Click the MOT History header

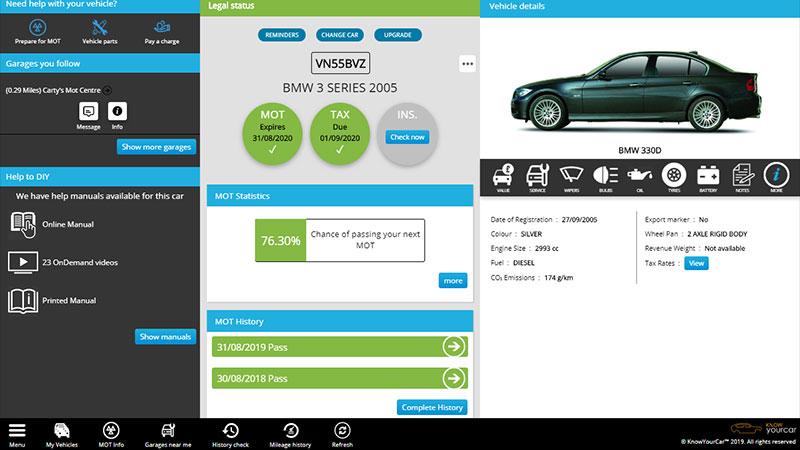pyautogui.click(x=340, y=321)
